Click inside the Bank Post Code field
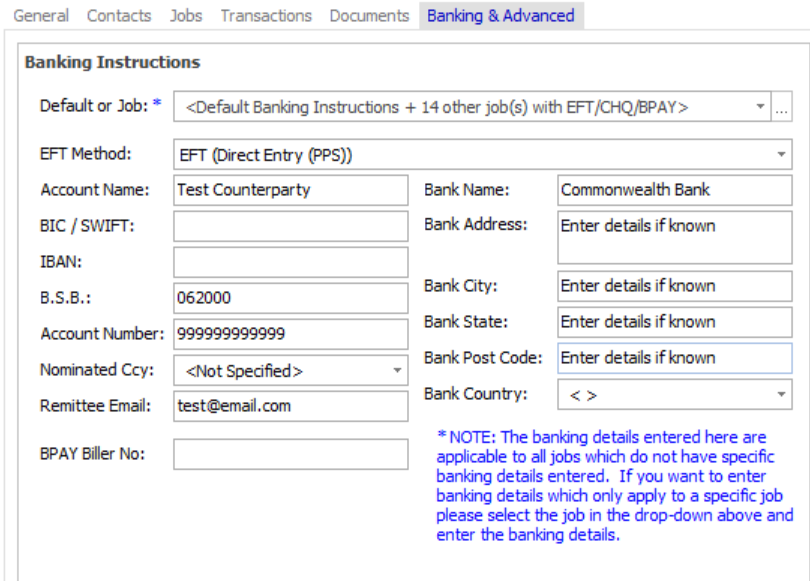Image resolution: width=810 pixels, height=581 pixels. coord(674,358)
